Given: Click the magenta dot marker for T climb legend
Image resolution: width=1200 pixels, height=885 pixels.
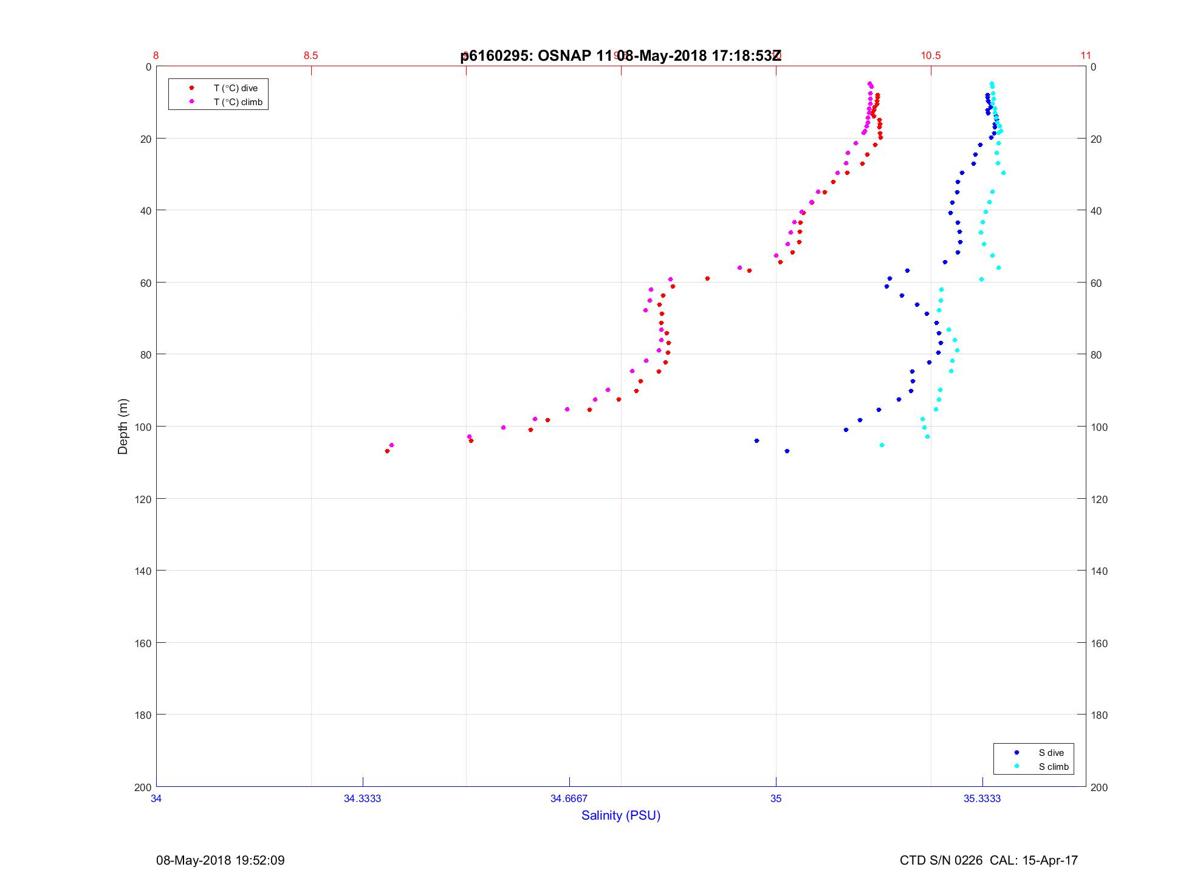Looking at the screenshot, I should click(x=191, y=102).
